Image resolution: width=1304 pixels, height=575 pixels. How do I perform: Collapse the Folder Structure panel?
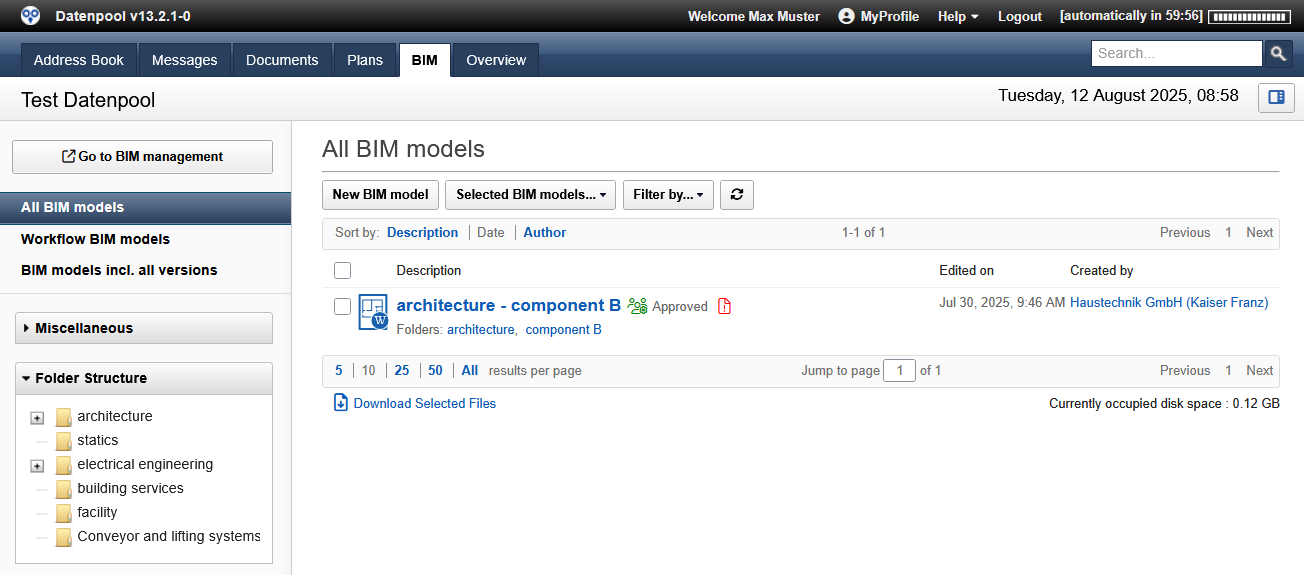pyautogui.click(x=144, y=378)
